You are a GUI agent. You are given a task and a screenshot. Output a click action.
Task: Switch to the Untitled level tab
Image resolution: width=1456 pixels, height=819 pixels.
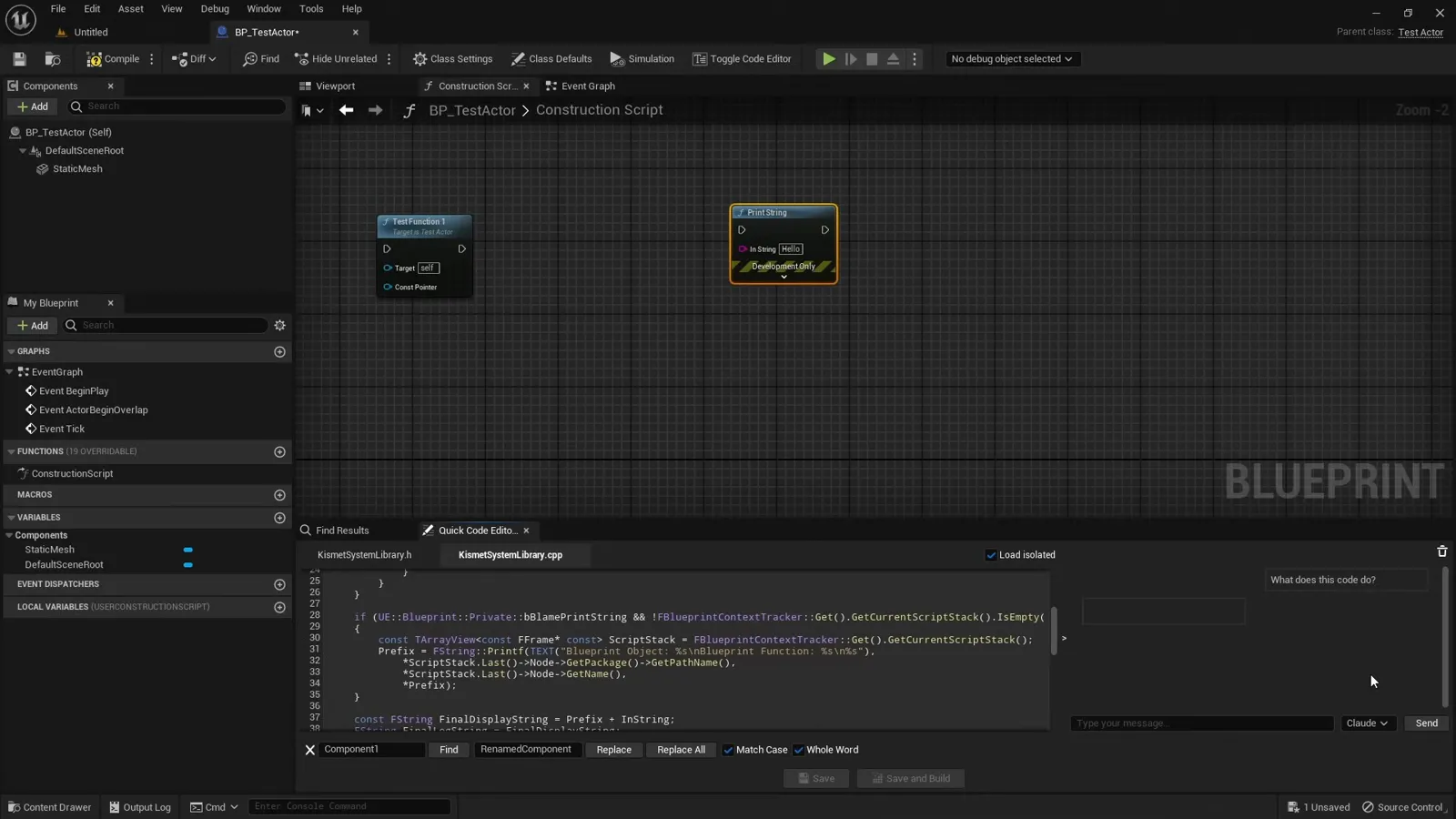(x=91, y=32)
